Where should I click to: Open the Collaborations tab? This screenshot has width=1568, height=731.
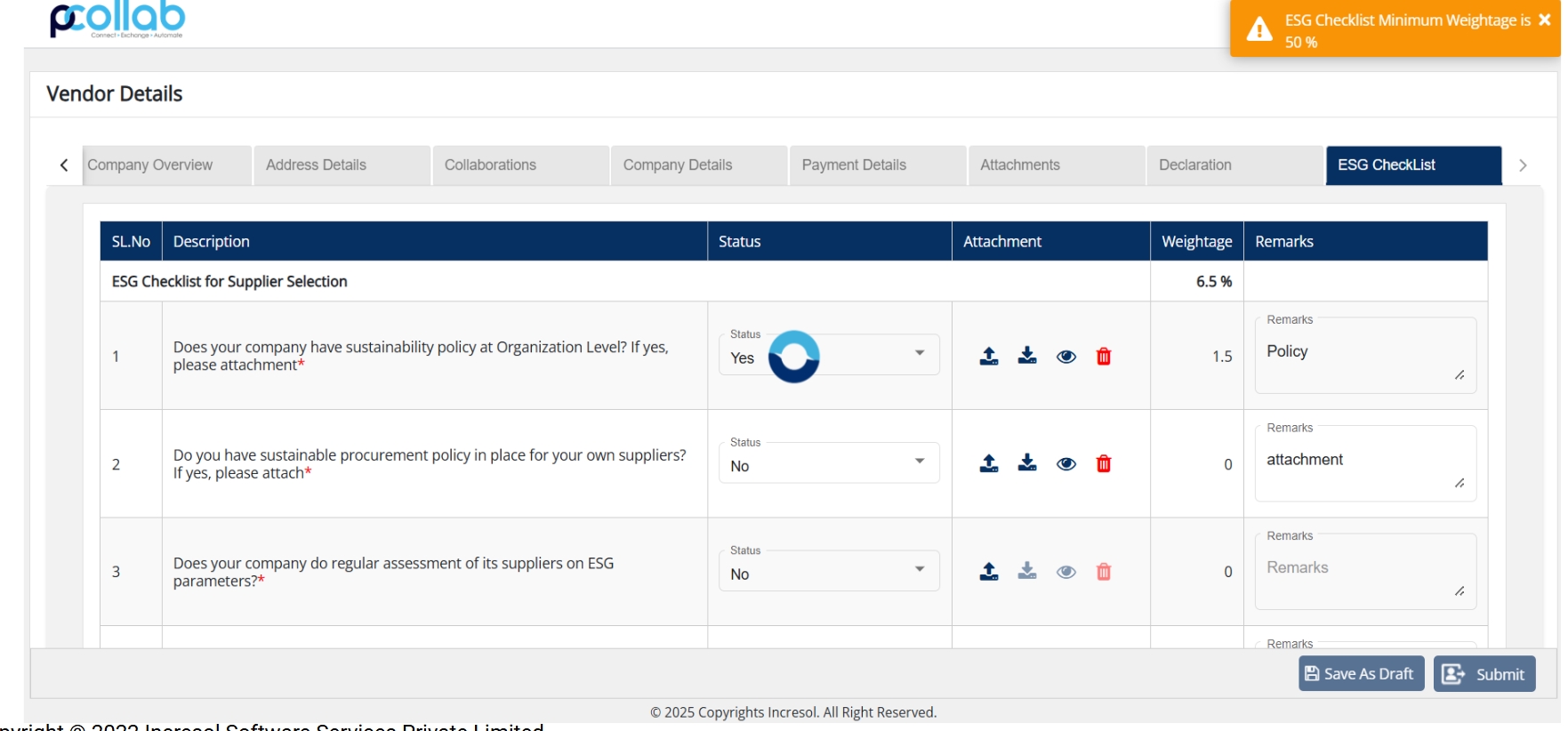click(x=521, y=165)
